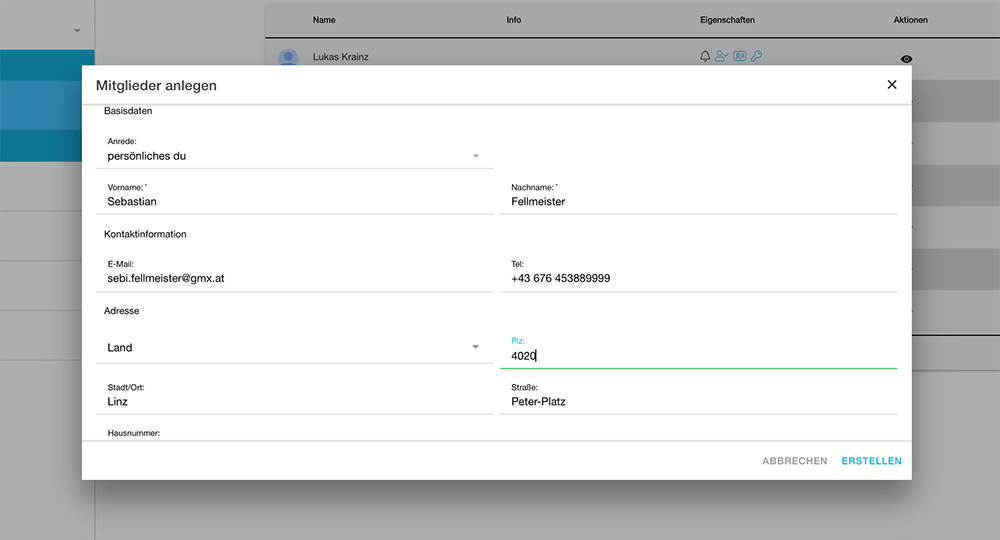
Task: Click the Adresse section heading
Action: (122, 311)
